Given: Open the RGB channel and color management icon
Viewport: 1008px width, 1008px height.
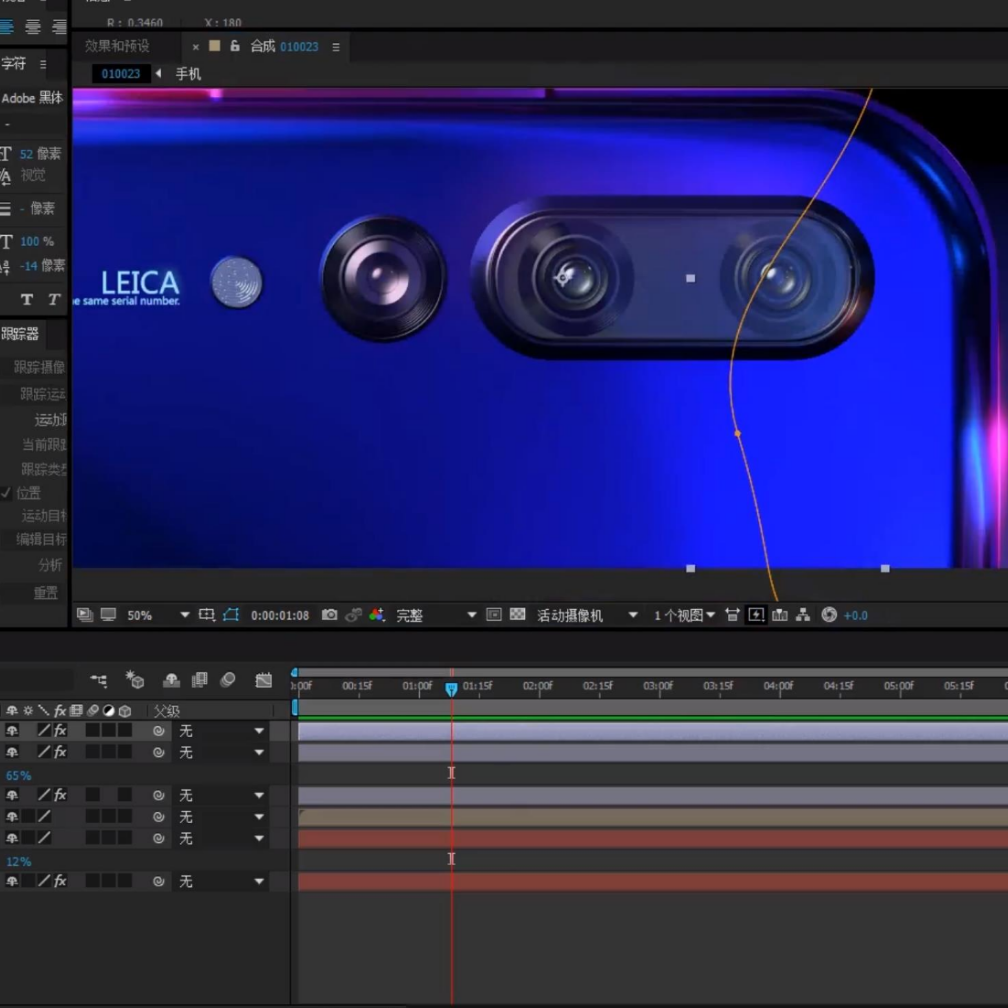Looking at the screenshot, I should [x=377, y=615].
